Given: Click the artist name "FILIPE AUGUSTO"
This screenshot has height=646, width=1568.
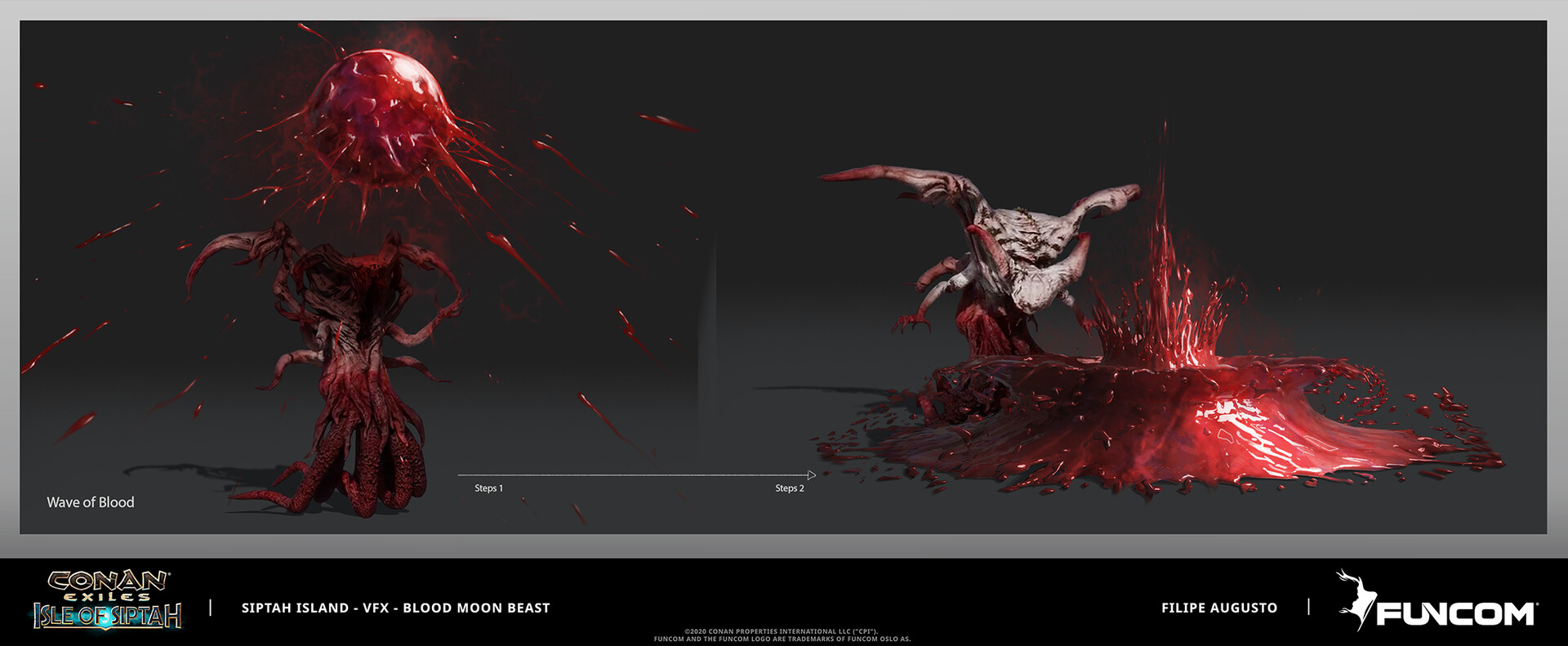Looking at the screenshot, I should (x=1219, y=608).
